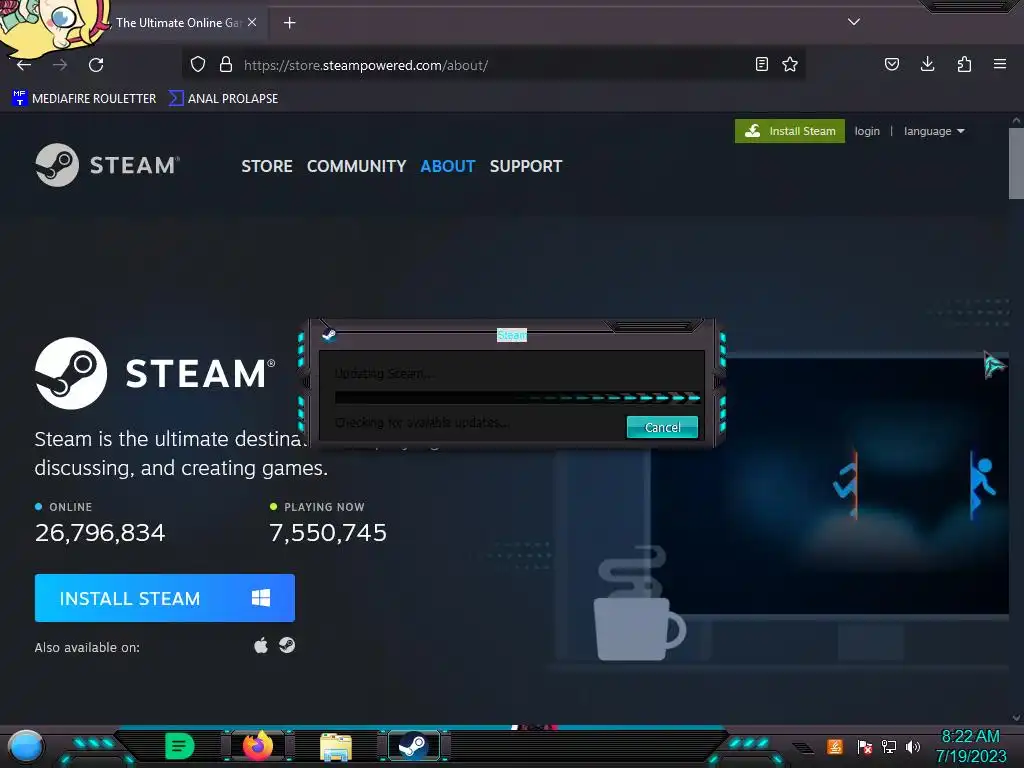Viewport: 1024px width, 768px height.
Task: Click the Steam logo in the header
Action: [x=108, y=165]
